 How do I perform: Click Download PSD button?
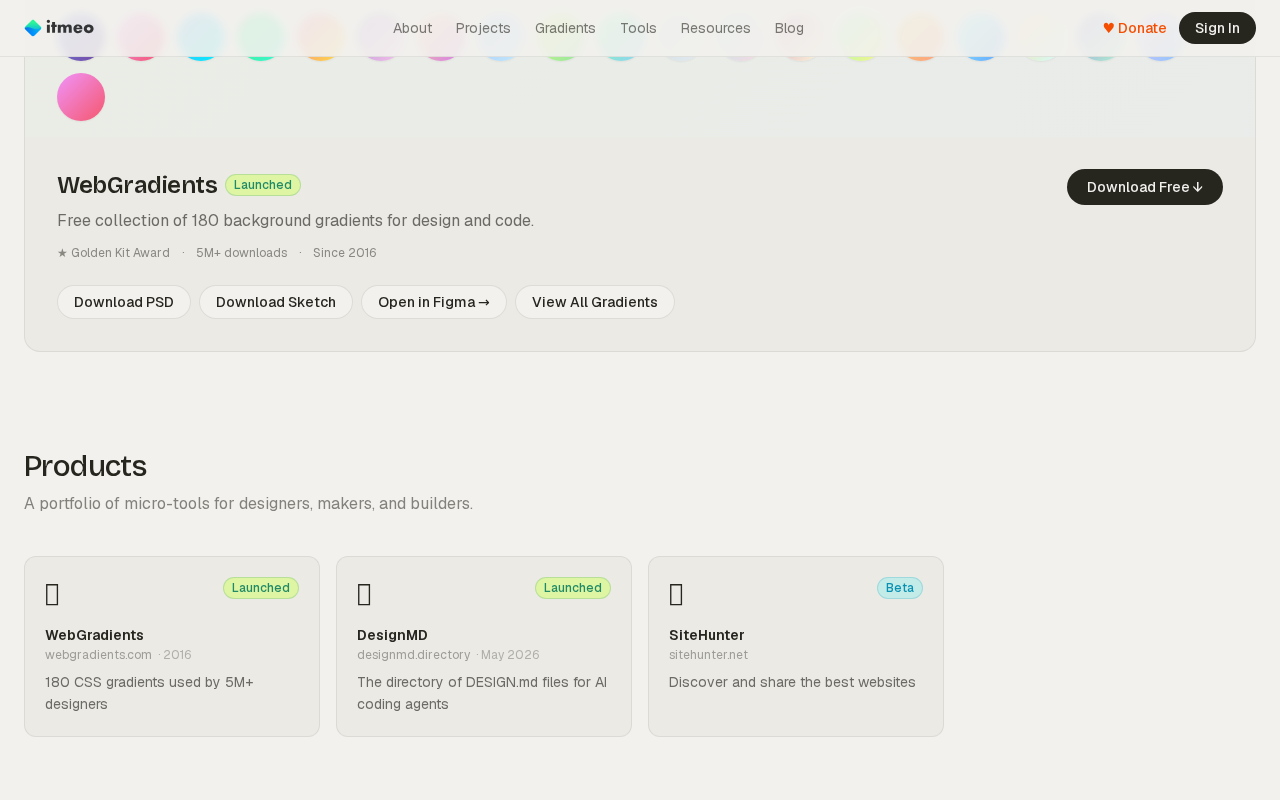click(x=124, y=302)
